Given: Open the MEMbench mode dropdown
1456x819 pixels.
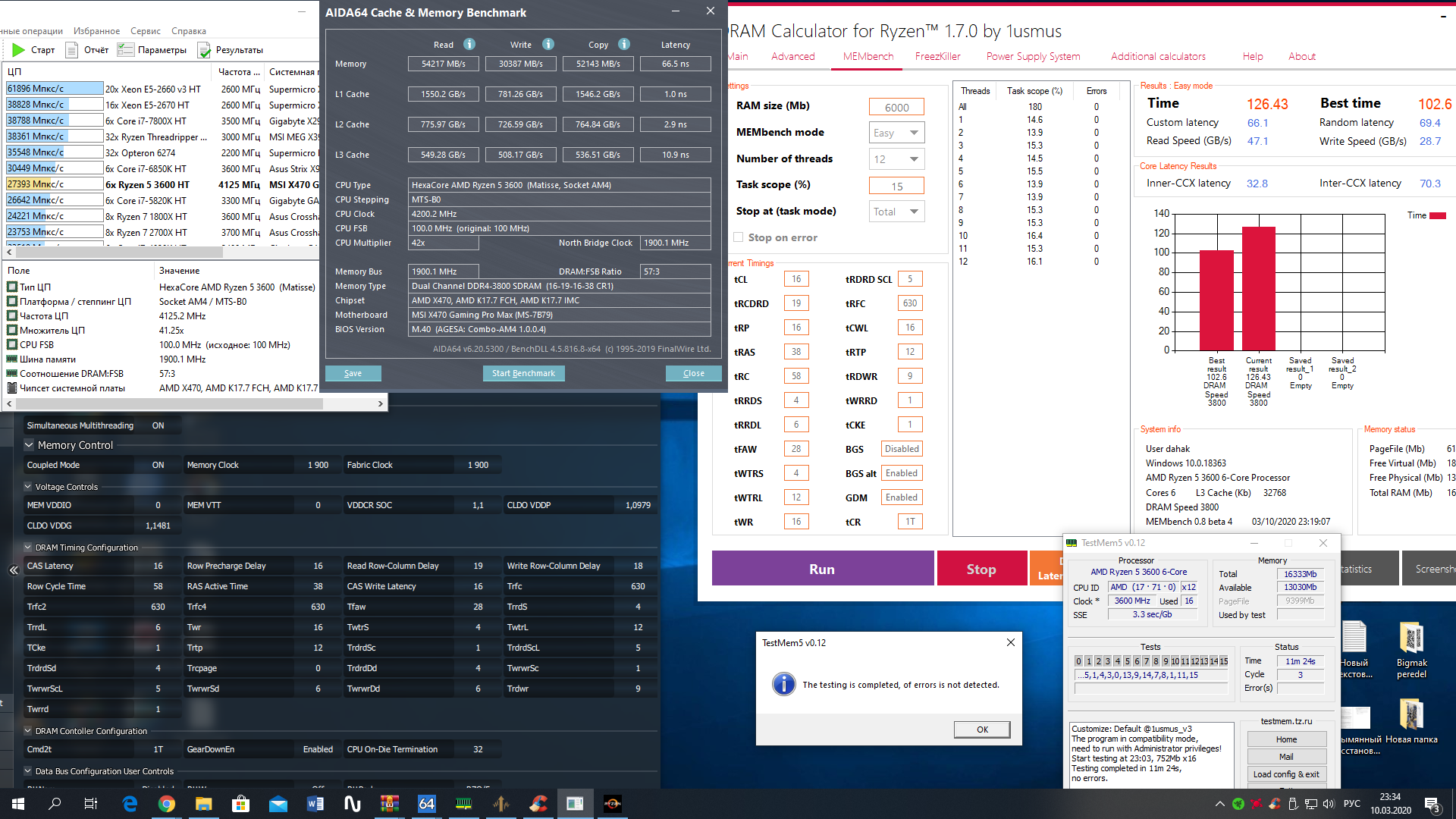Looking at the screenshot, I should [x=896, y=133].
